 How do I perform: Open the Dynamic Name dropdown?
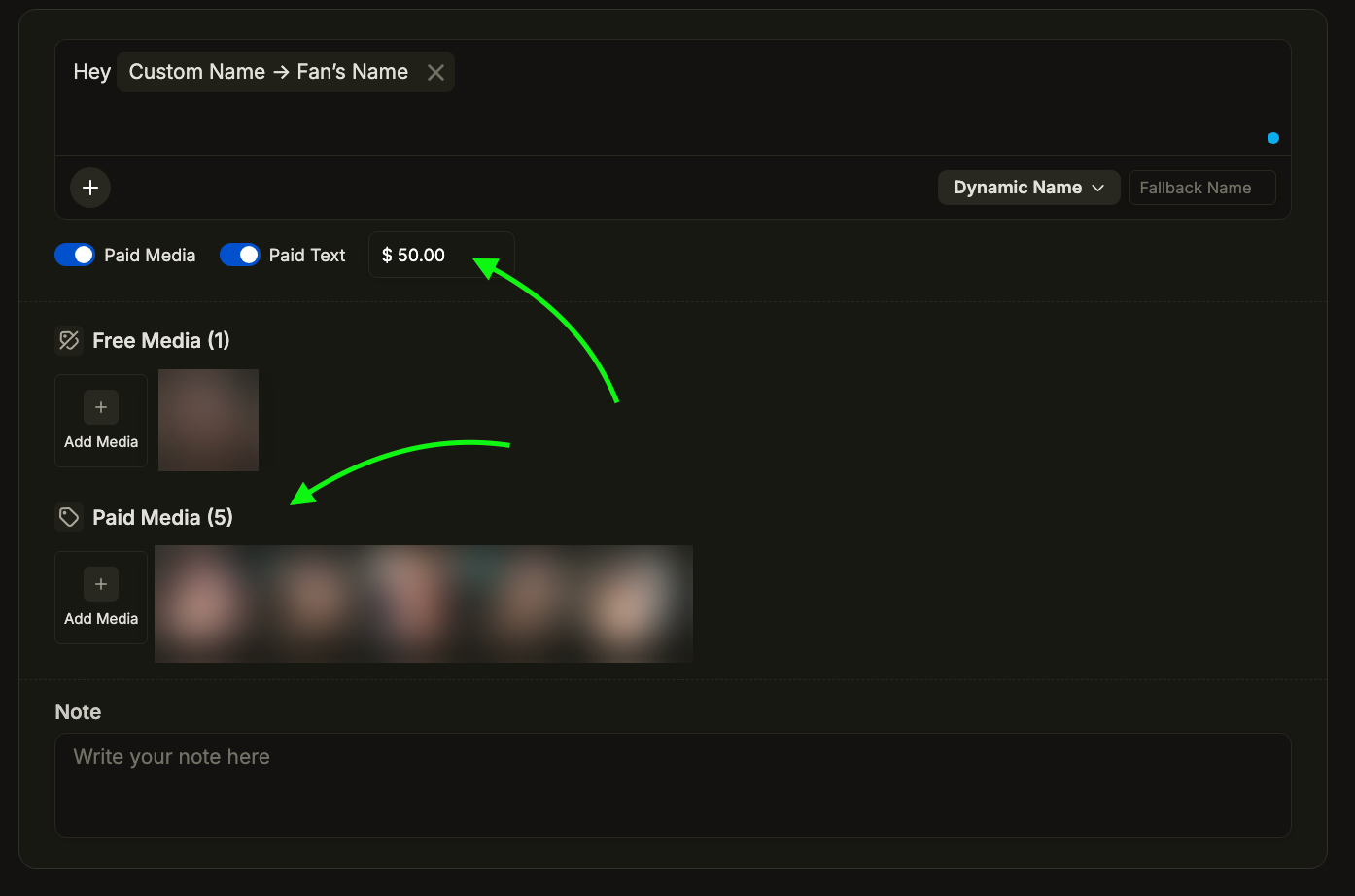tap(1028, 188)
